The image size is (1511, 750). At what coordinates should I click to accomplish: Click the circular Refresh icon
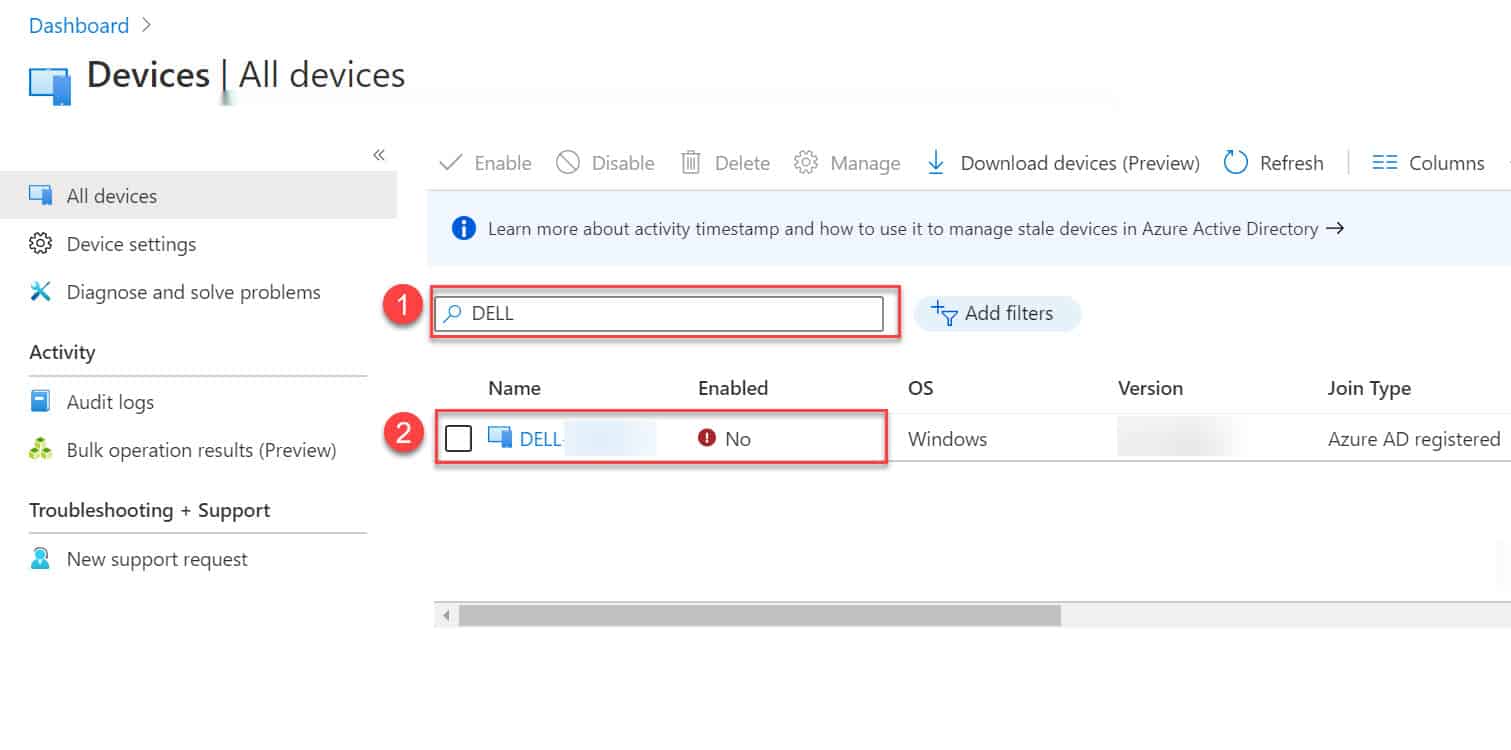(1236, 162)
